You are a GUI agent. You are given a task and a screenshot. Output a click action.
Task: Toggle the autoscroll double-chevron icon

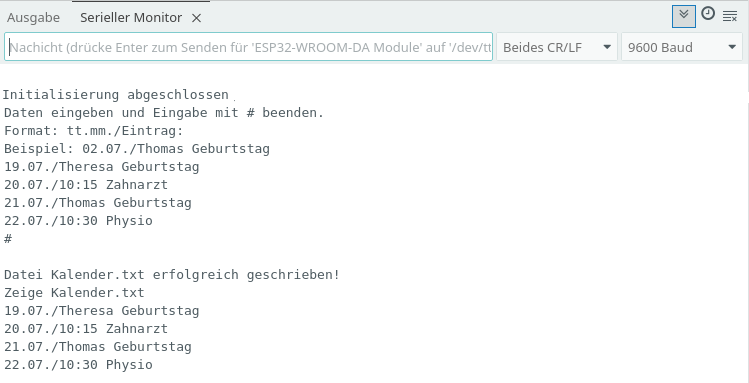(684, 16)
